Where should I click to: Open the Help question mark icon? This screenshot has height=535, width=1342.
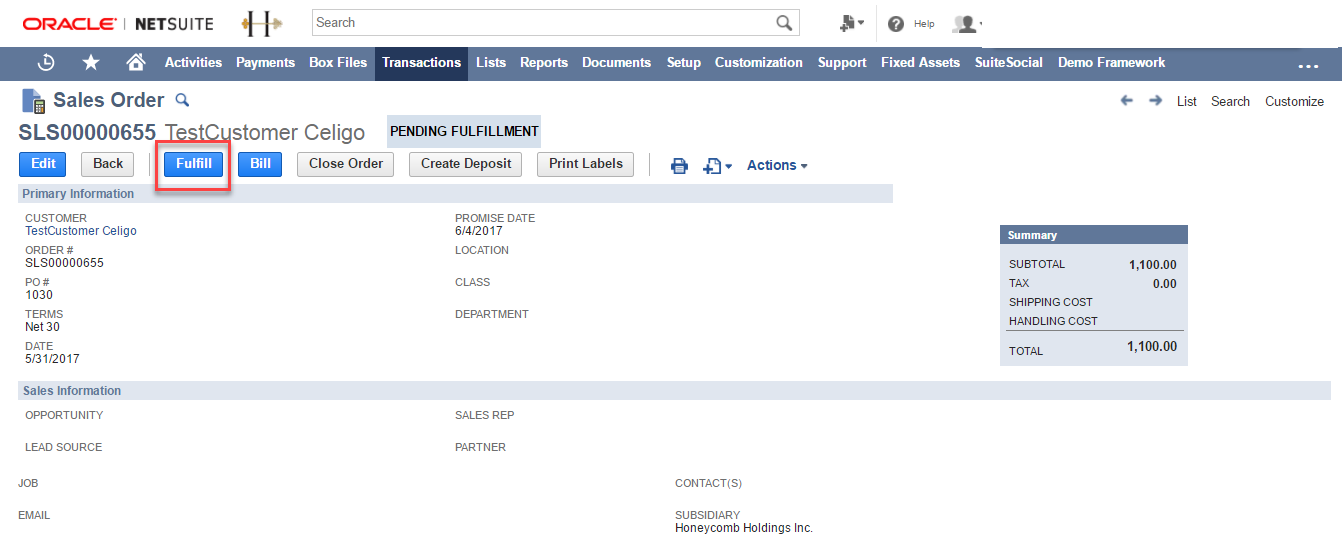tap(896, 24)
